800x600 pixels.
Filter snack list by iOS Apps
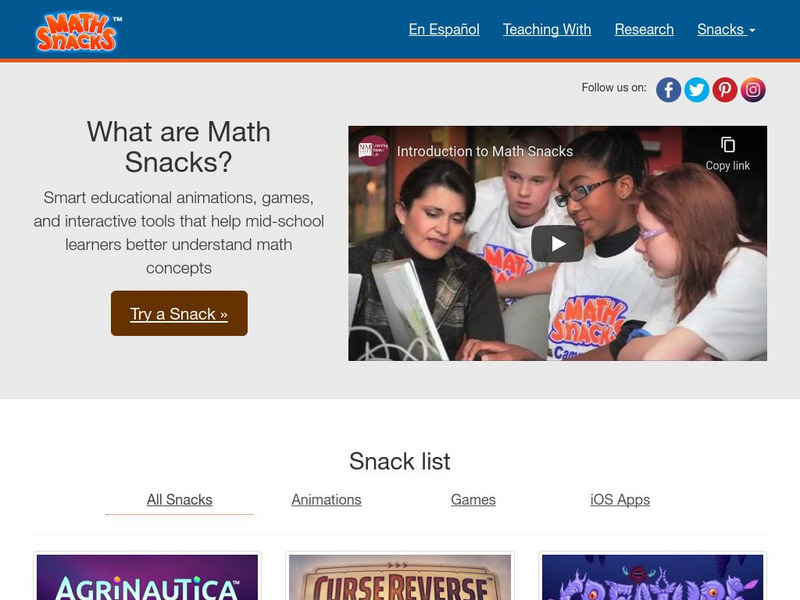(620, 499)
